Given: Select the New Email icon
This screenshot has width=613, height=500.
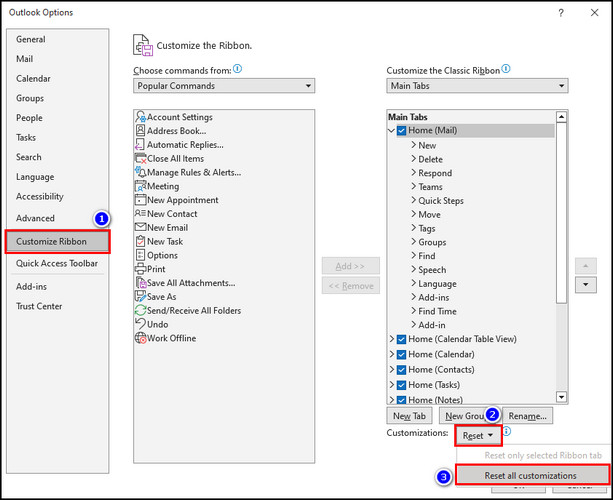Looking at the screenshot, I should pos(139,228).
